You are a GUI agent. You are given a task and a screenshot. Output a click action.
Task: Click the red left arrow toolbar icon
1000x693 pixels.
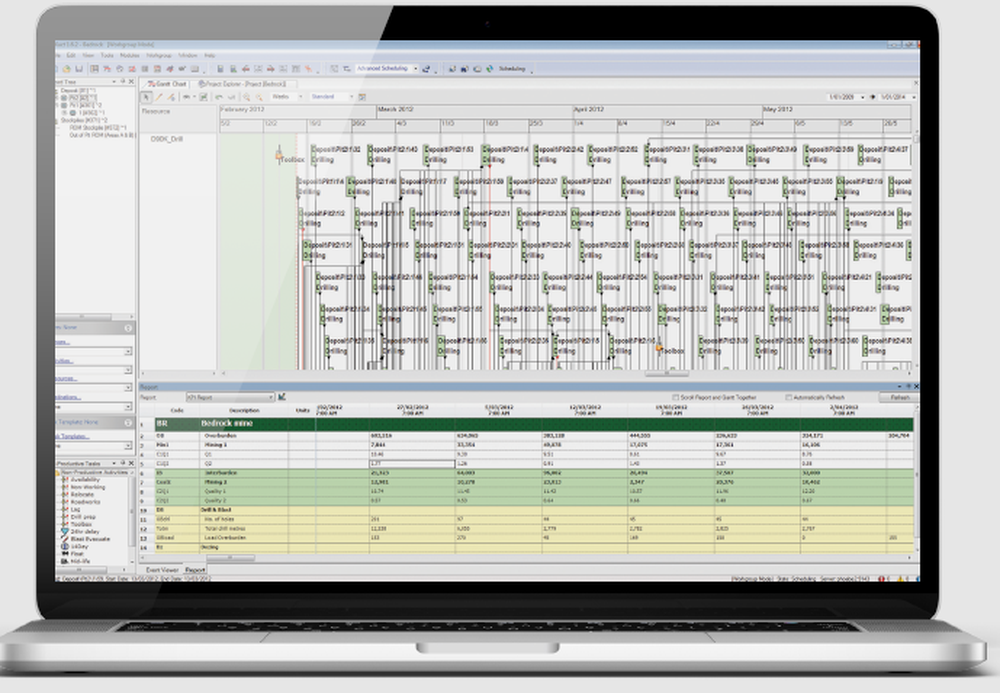246,69
